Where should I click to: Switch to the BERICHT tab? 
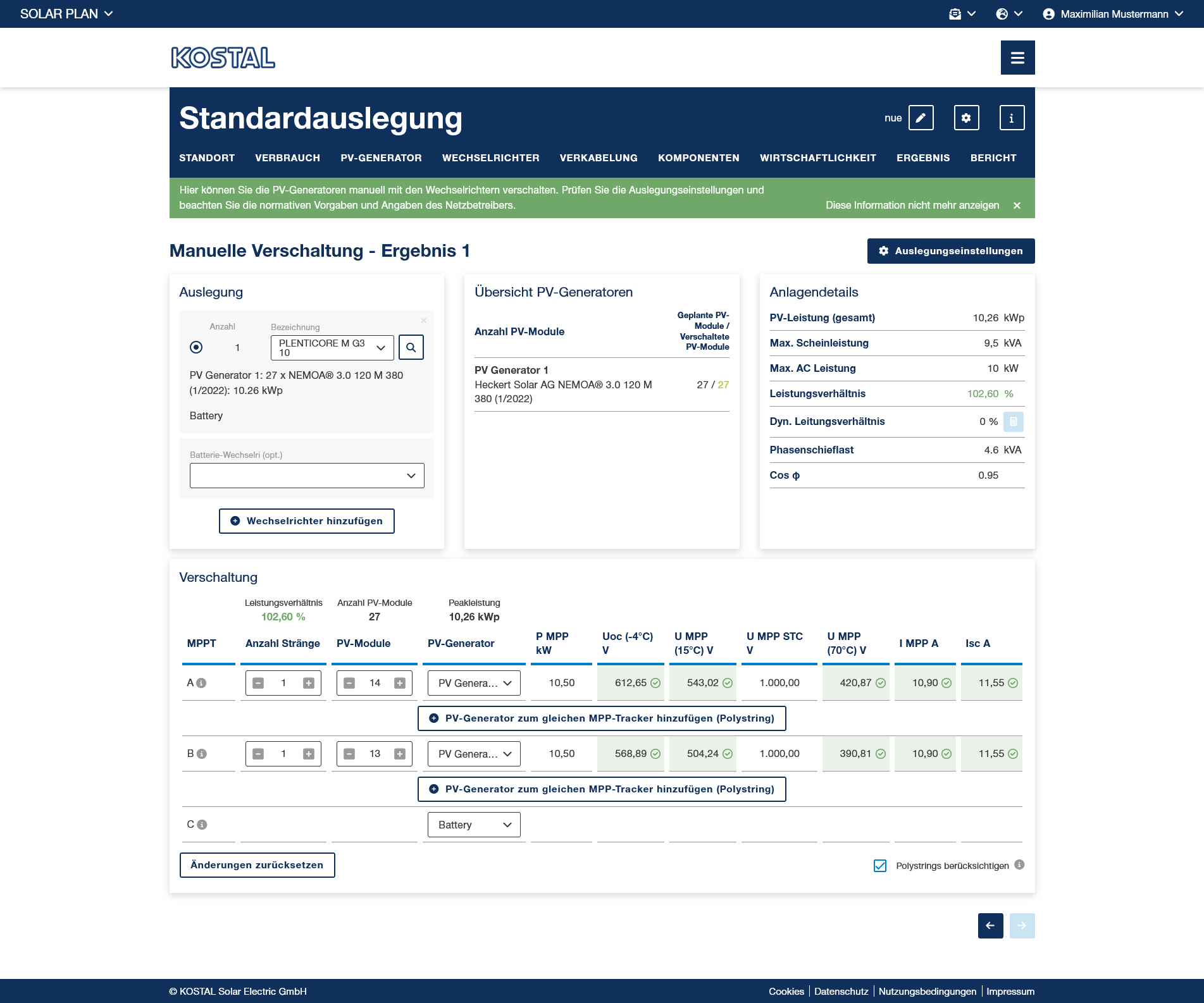[x=993, y=158]
